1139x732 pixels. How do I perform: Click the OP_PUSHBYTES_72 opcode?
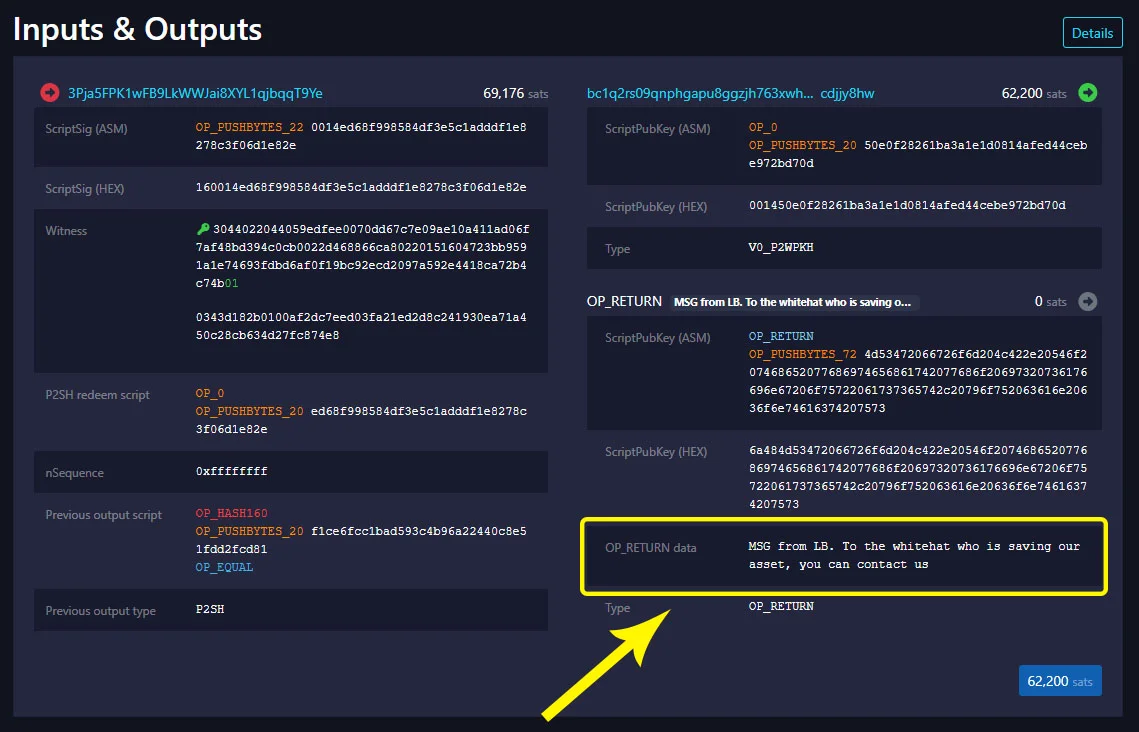(803, 354)
